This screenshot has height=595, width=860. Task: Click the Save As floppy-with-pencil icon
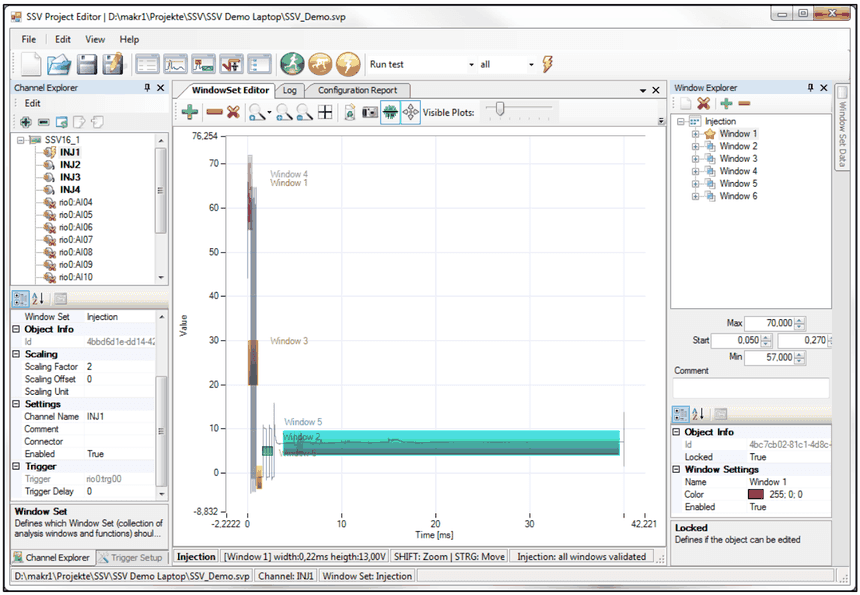pos(114,64)
